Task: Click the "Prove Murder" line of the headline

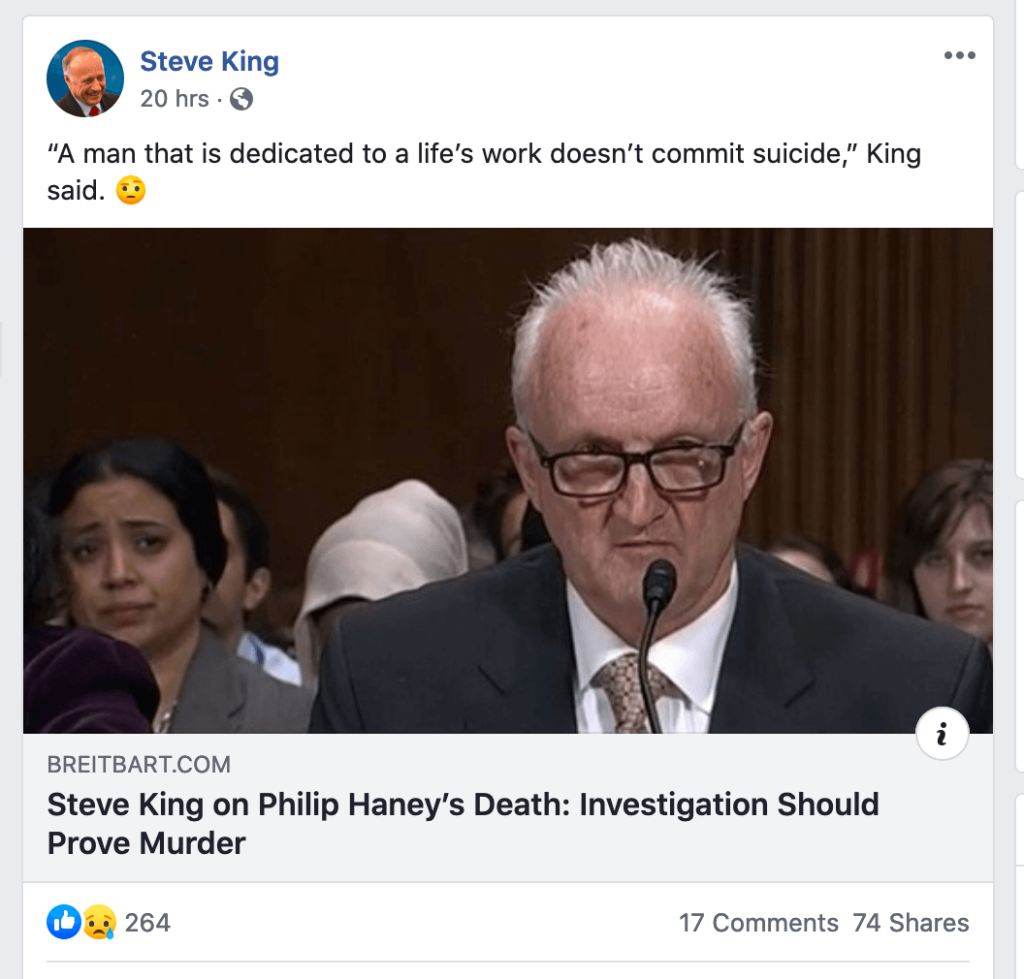Action: 146,843
